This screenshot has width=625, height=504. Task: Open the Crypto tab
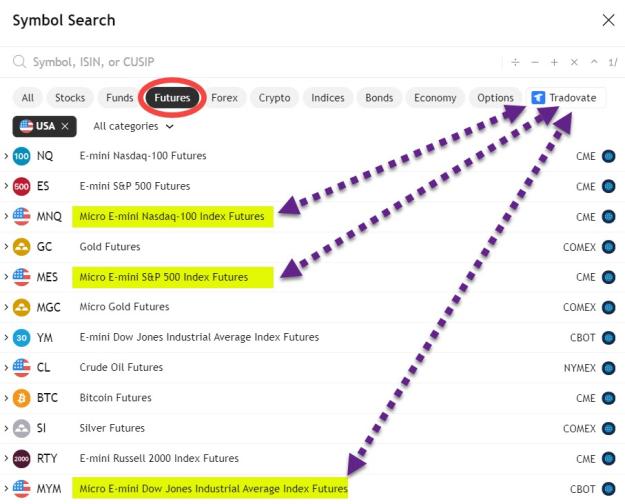274,98
